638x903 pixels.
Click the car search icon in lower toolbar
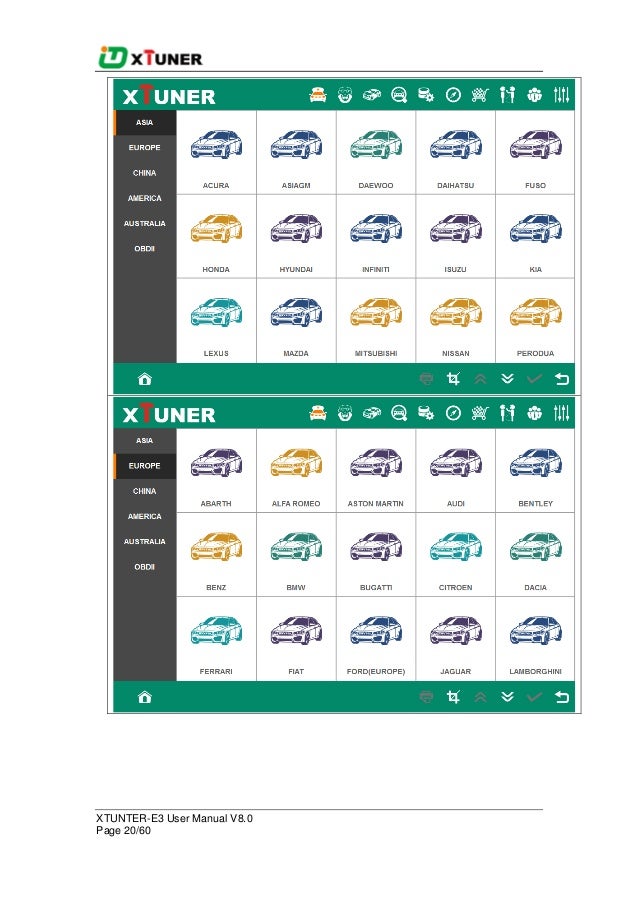pyautogui.click(x=399, y=413)
